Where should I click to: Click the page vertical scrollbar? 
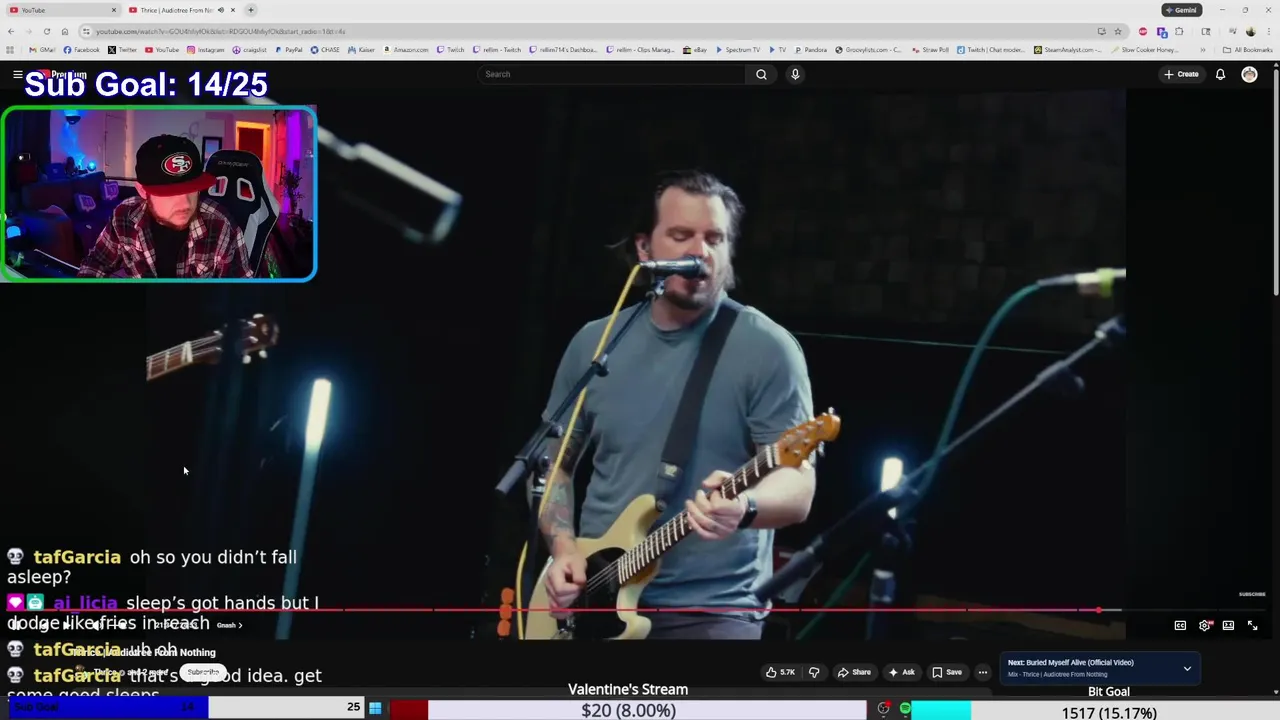coord(1275,180)
